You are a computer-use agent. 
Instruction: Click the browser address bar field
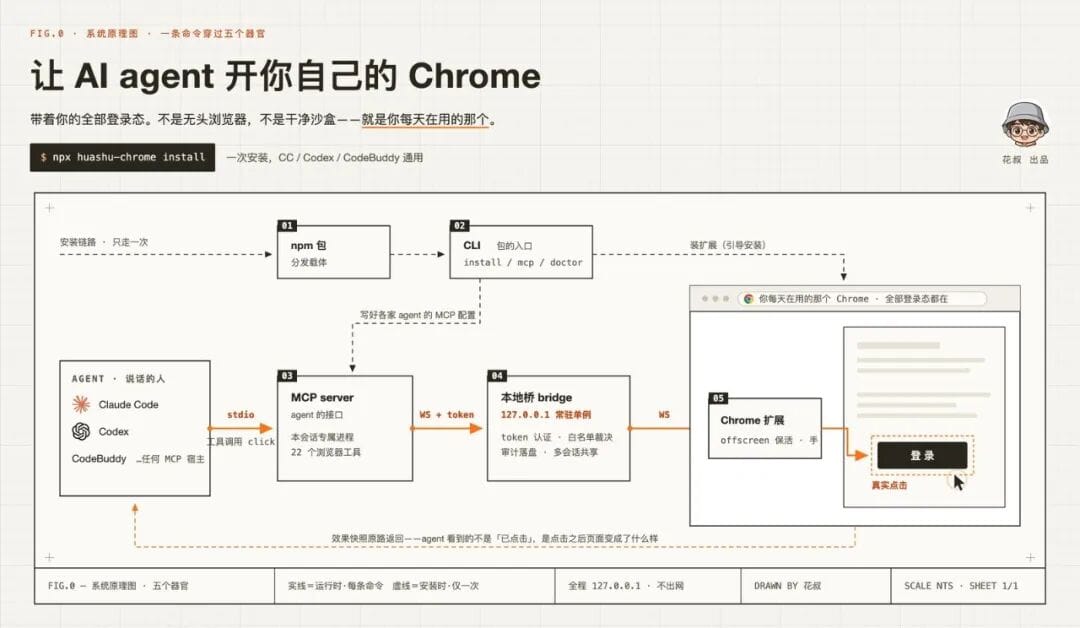coord(862,299)
